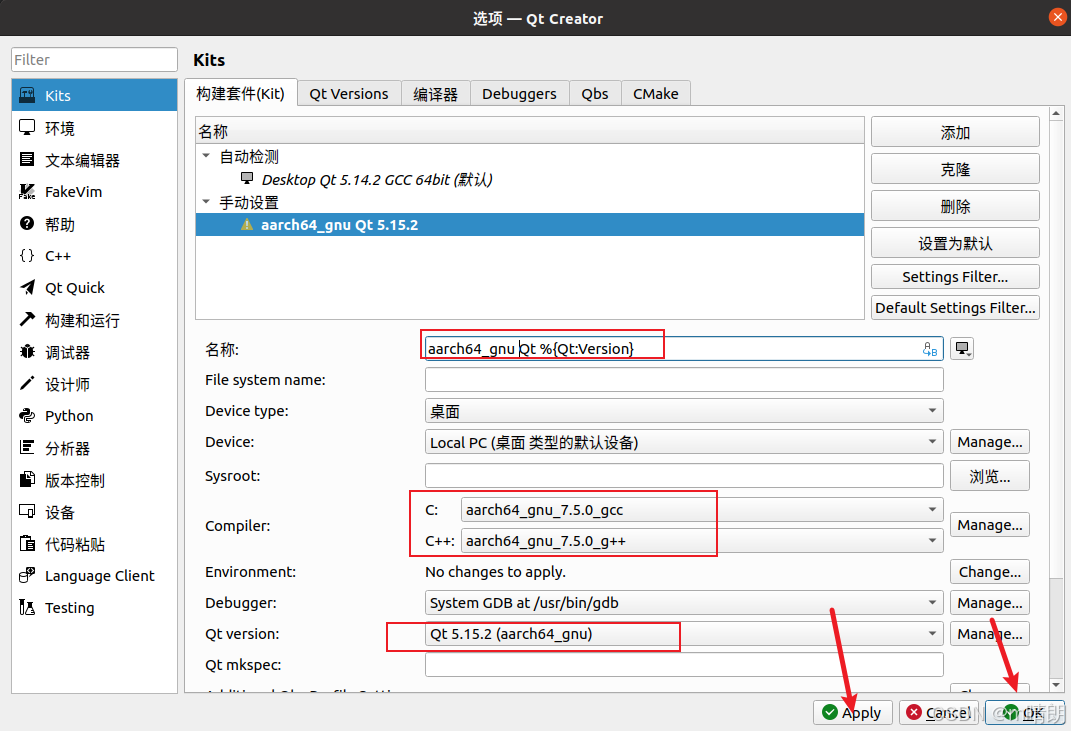Click the 删除 button

(955, 206)
